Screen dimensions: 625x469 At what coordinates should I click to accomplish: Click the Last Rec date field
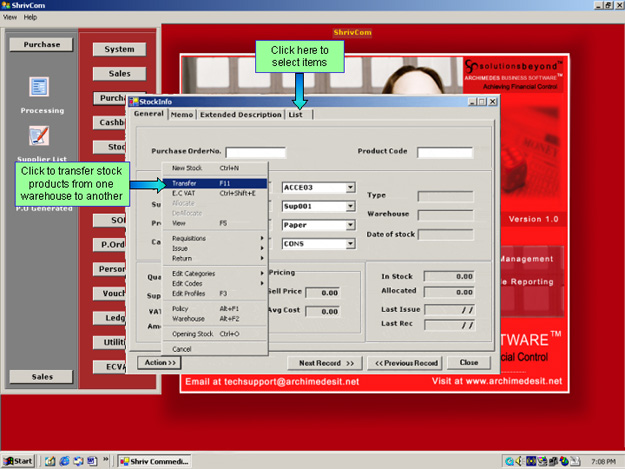pyautogui.click(x=449, y=325)
